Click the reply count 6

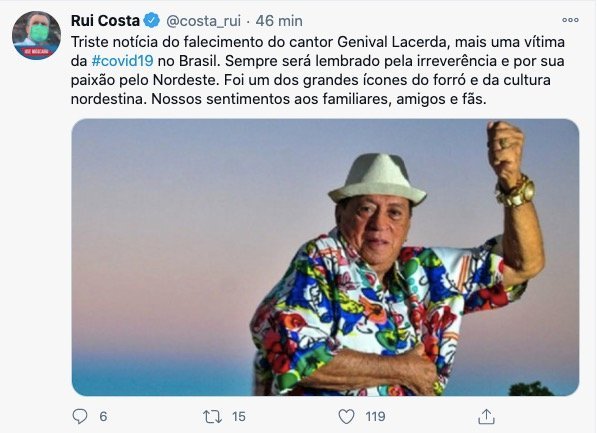click(103, 416)
